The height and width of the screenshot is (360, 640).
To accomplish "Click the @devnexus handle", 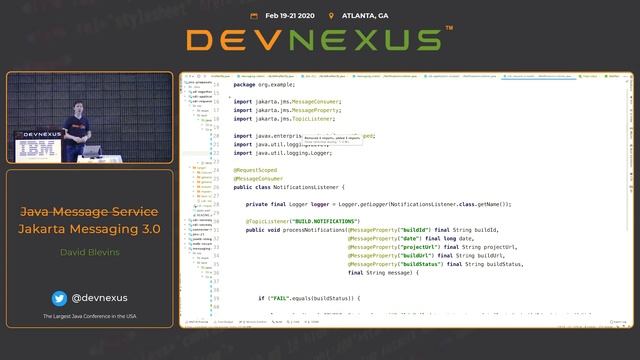I will (99, 298).
